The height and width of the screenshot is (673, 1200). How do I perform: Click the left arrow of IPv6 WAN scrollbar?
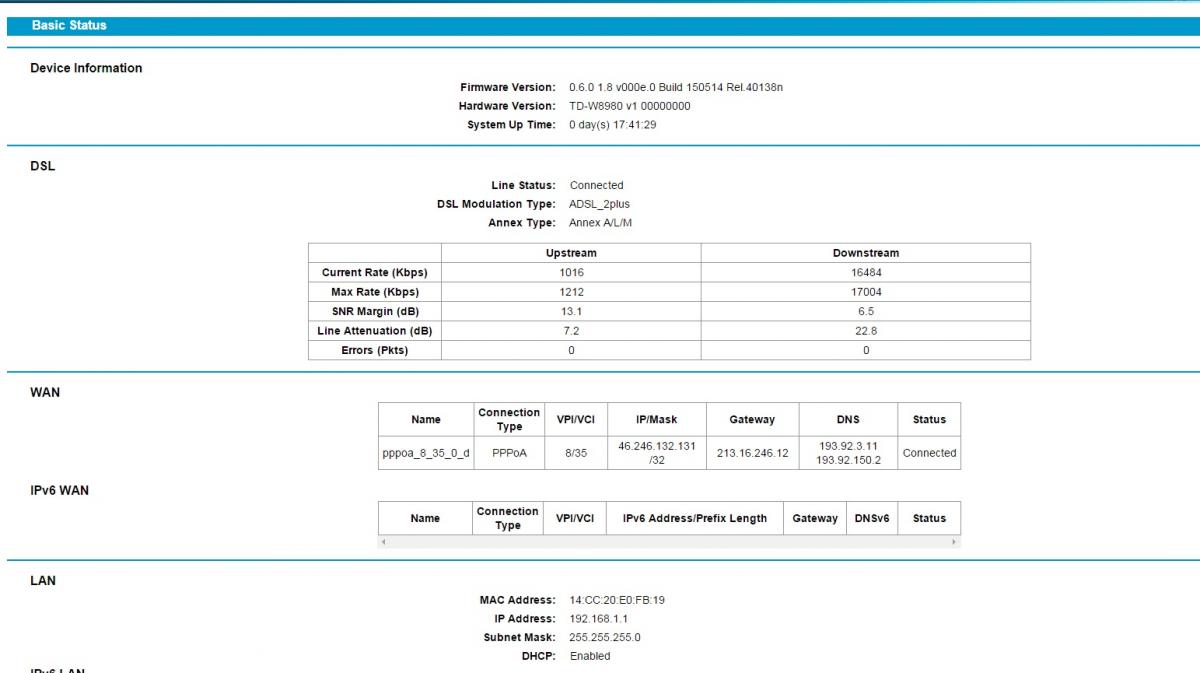pyautogui.click(x=384, y=542)
